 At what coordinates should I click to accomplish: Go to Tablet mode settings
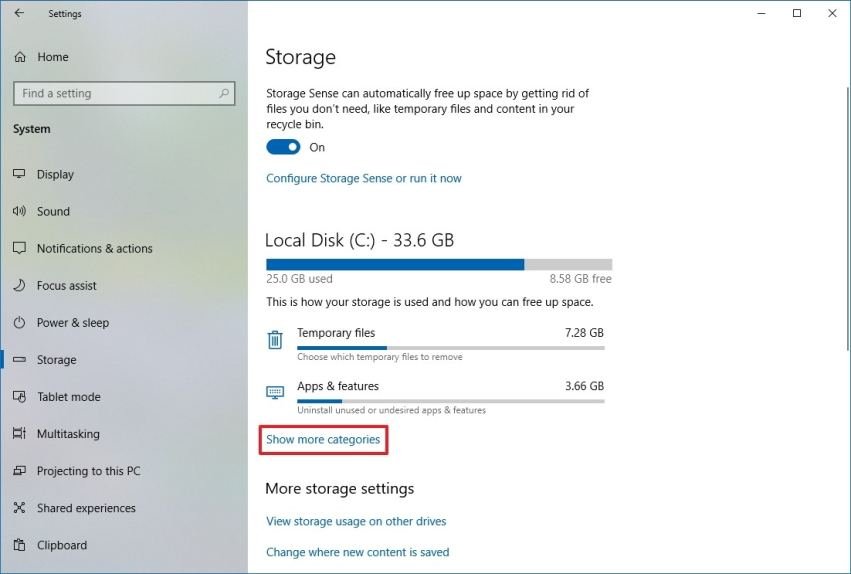(68, 397)
